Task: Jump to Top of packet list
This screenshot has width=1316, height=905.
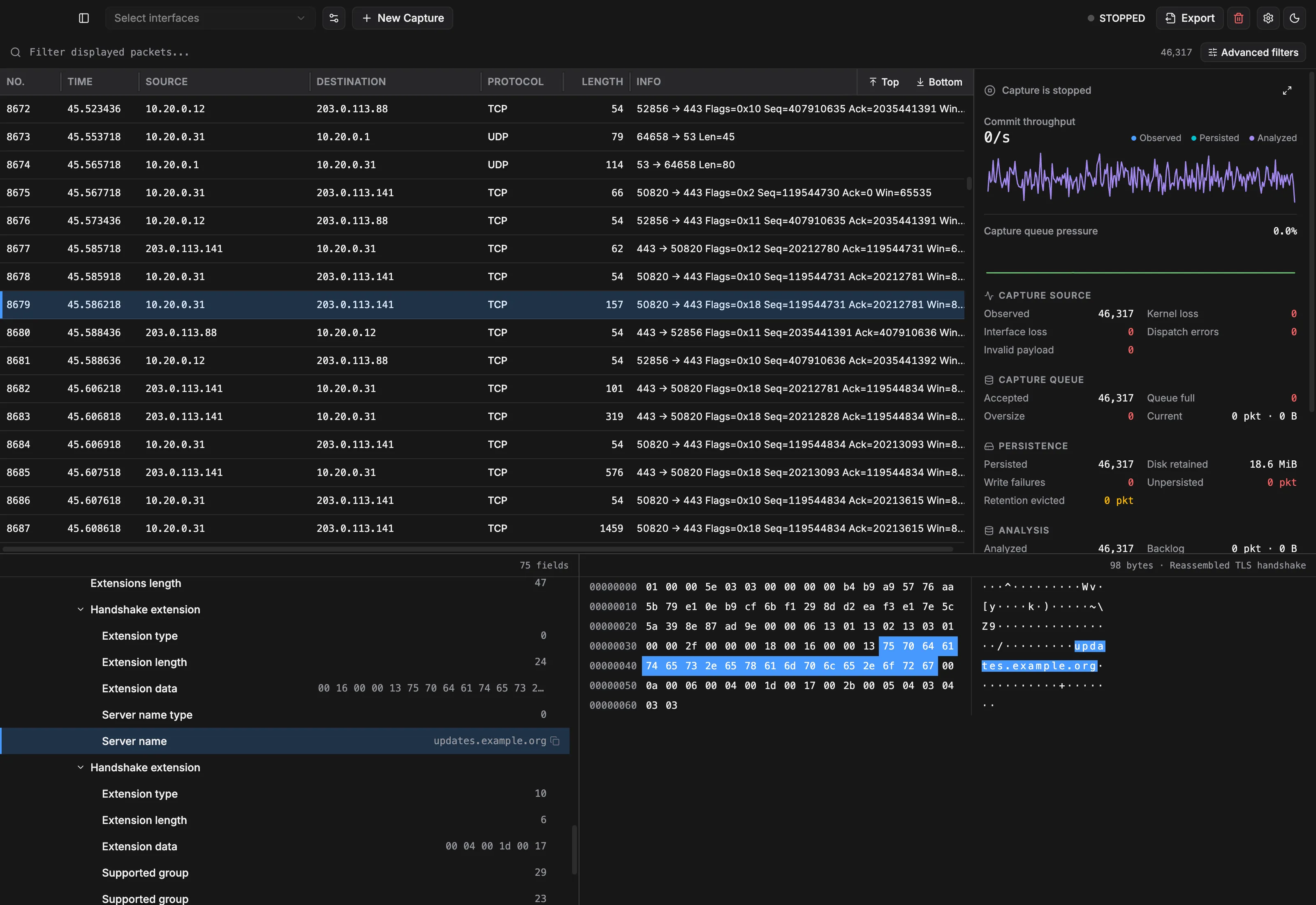Action: (884, 82)
